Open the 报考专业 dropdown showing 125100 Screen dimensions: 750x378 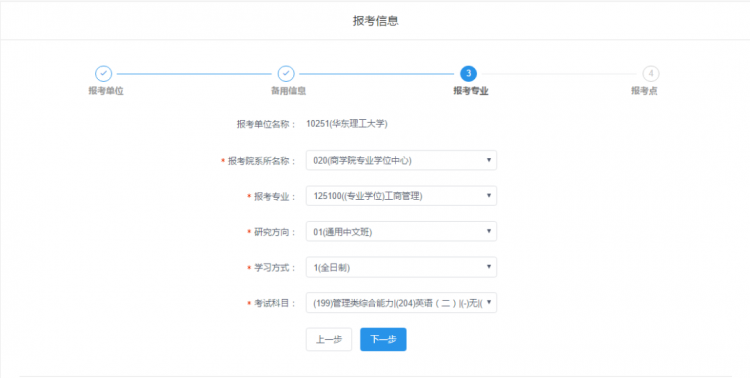tap(401, 196)
